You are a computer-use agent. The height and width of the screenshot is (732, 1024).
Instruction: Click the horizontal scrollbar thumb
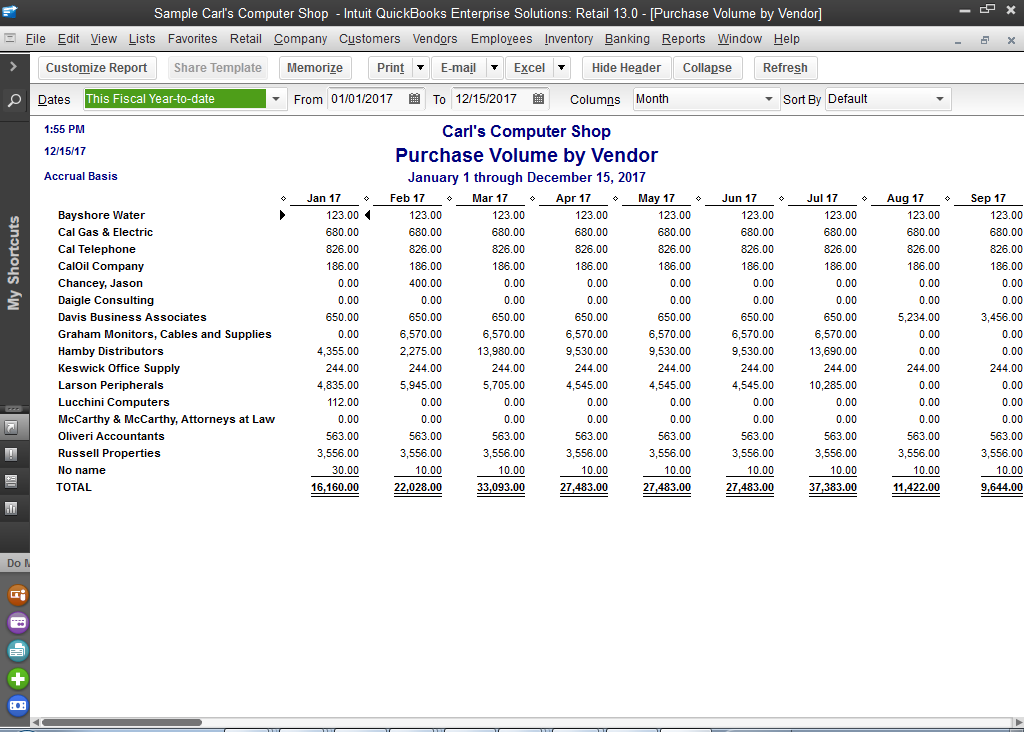(121, 722)
